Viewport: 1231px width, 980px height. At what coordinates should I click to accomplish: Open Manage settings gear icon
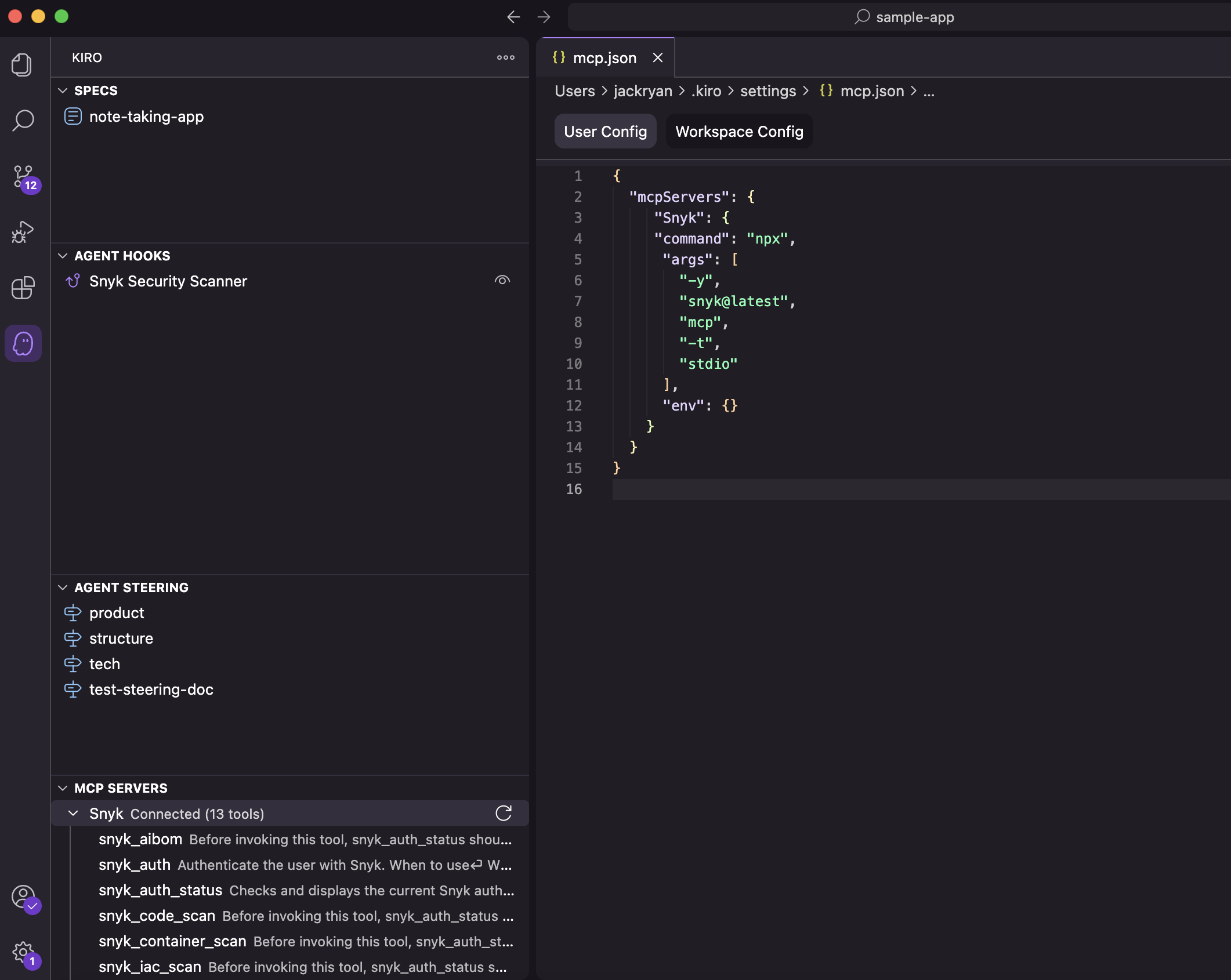[23, 952]
